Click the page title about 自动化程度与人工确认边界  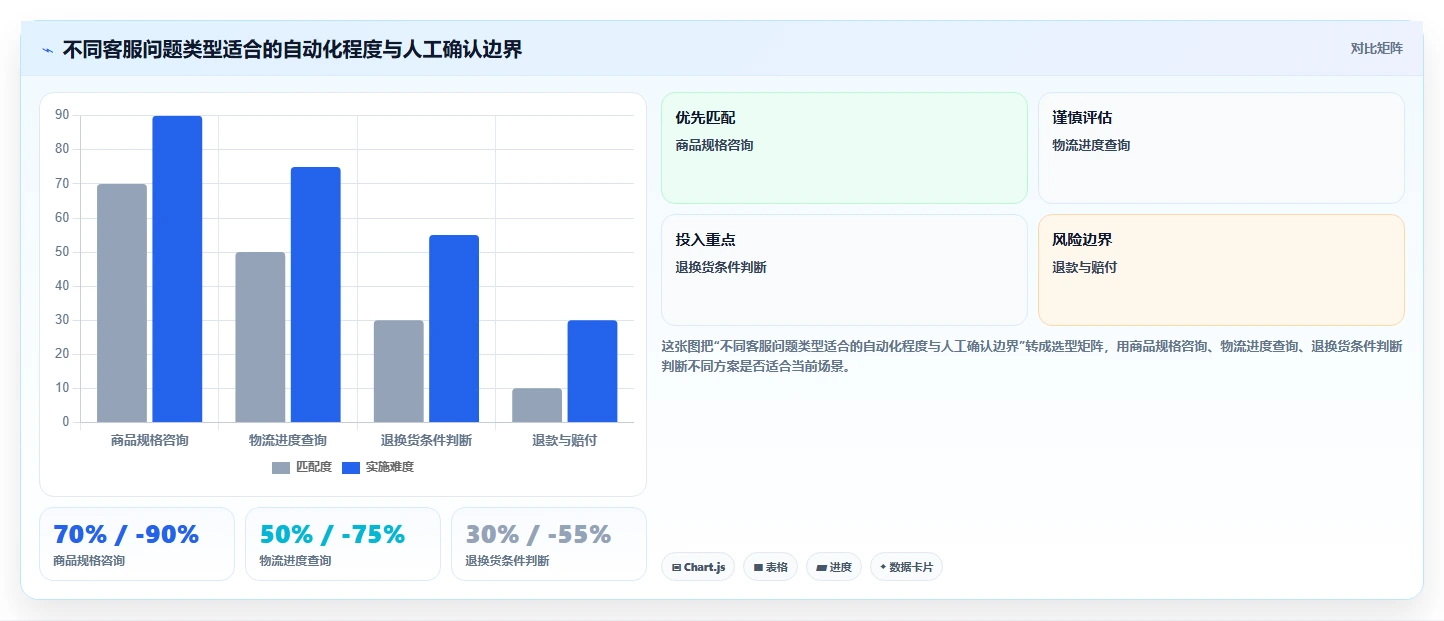(x=292, y=49)
